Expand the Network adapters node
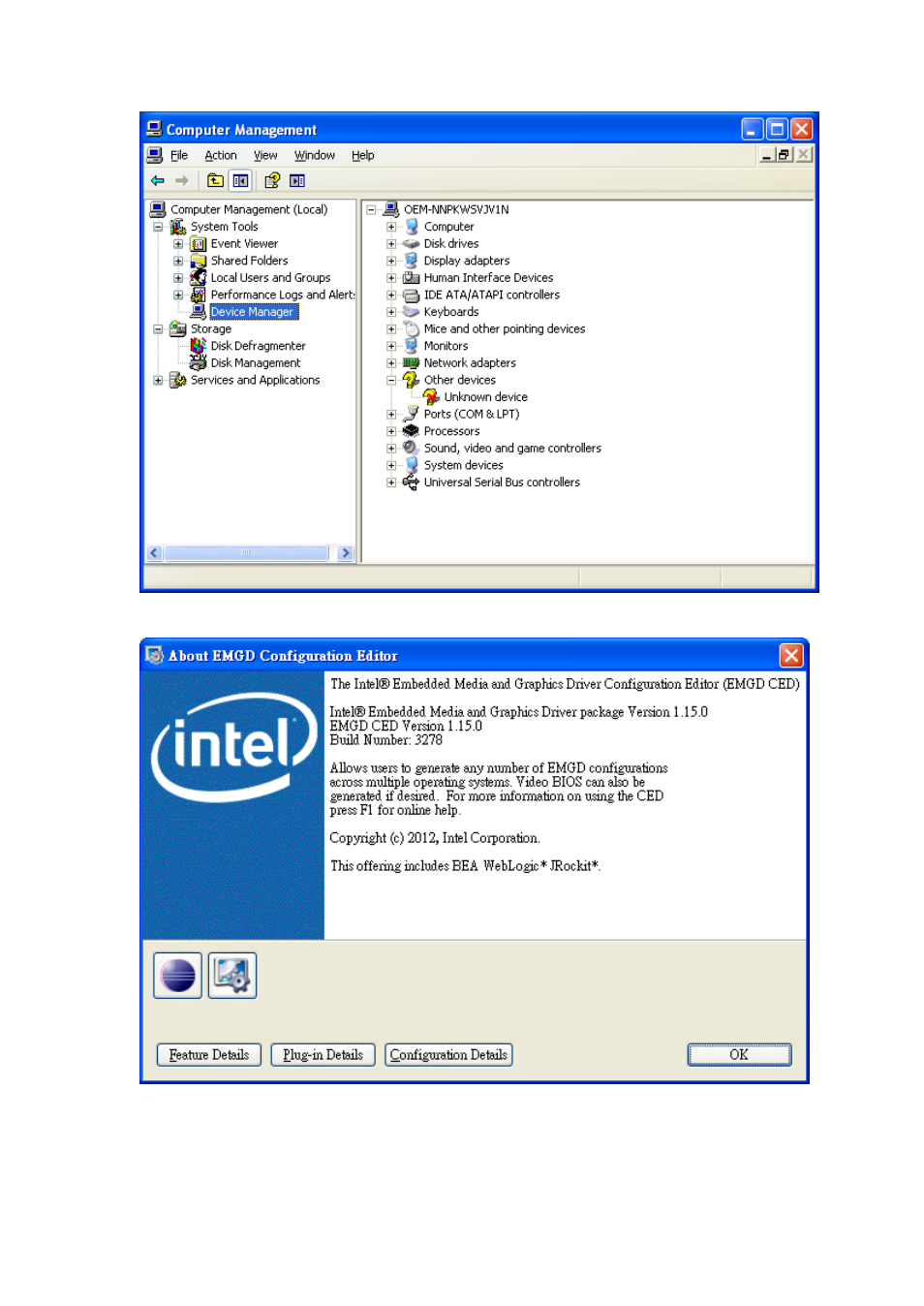This screenshot has height=1306, width=924. [x=391, y=363]
